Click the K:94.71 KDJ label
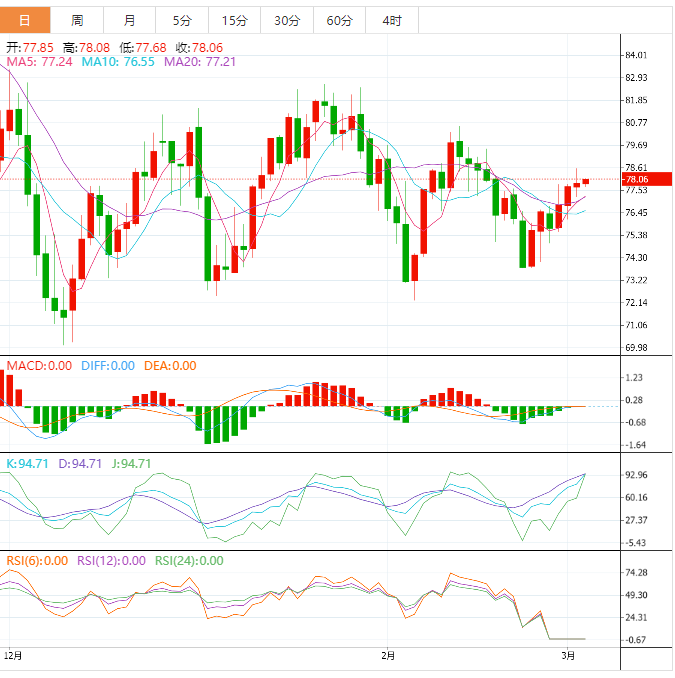Image resolution: width=675 pixels, height=678 pixels. (26, 463)
